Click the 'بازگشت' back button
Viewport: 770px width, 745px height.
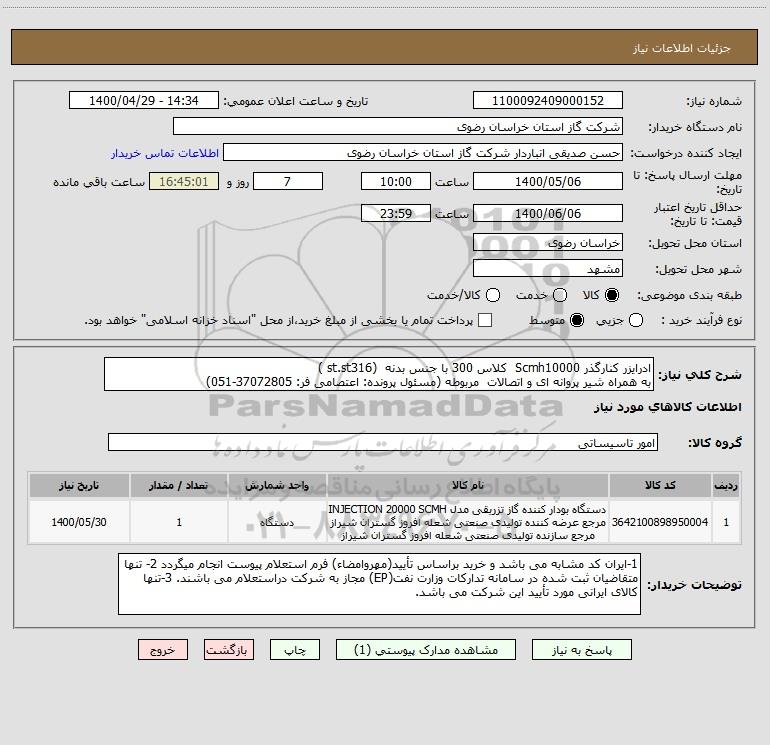coord(229,650)
